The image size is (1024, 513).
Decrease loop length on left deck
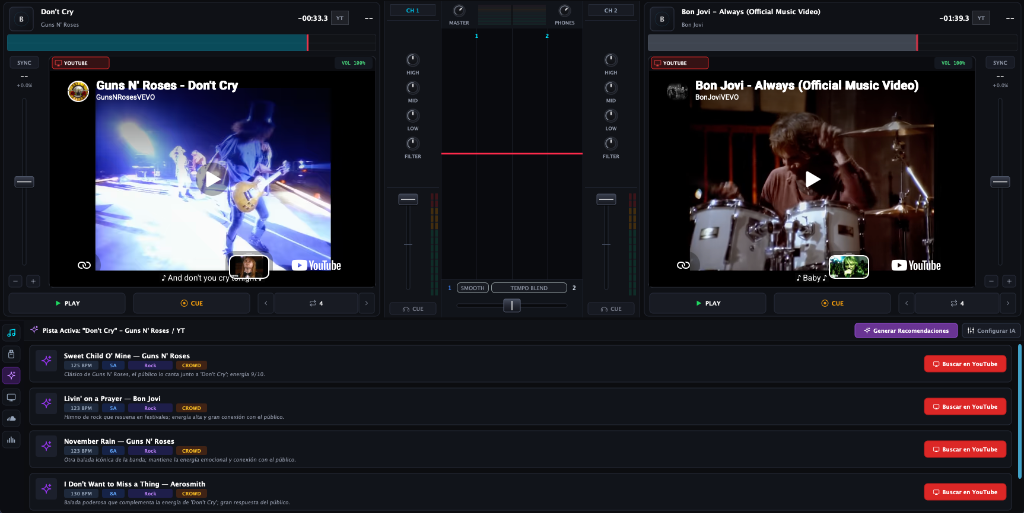click(x=264, y=303)
